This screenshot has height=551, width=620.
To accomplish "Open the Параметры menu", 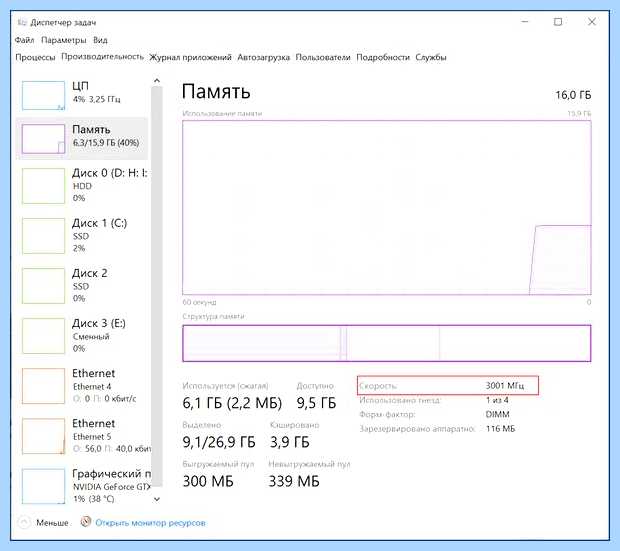I will 64,40.
